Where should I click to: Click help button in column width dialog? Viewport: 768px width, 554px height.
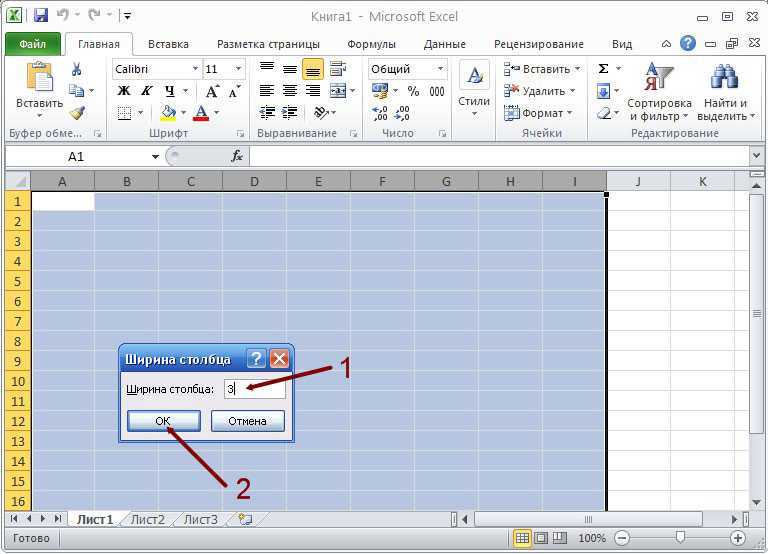pos(256,359)
